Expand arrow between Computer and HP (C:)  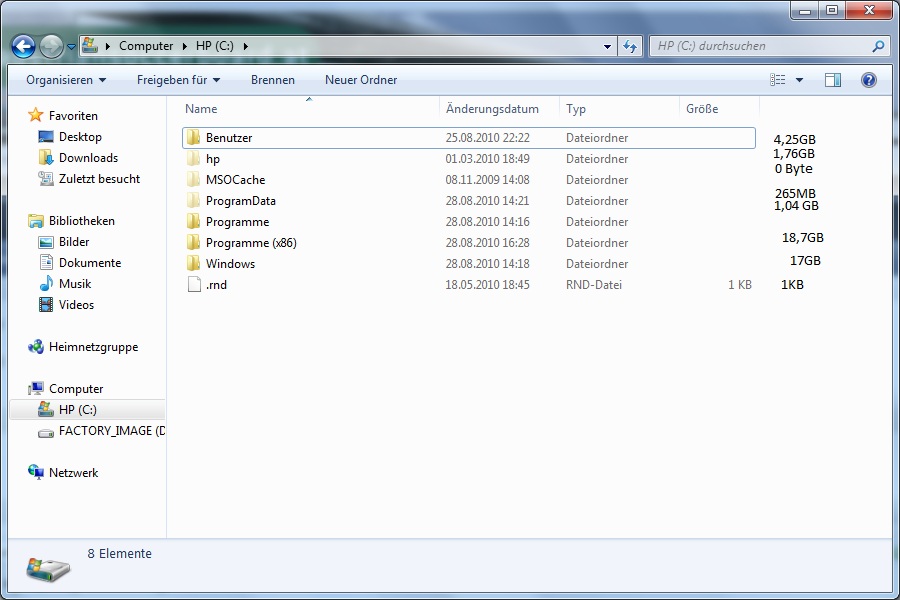[x=185, y=46]
